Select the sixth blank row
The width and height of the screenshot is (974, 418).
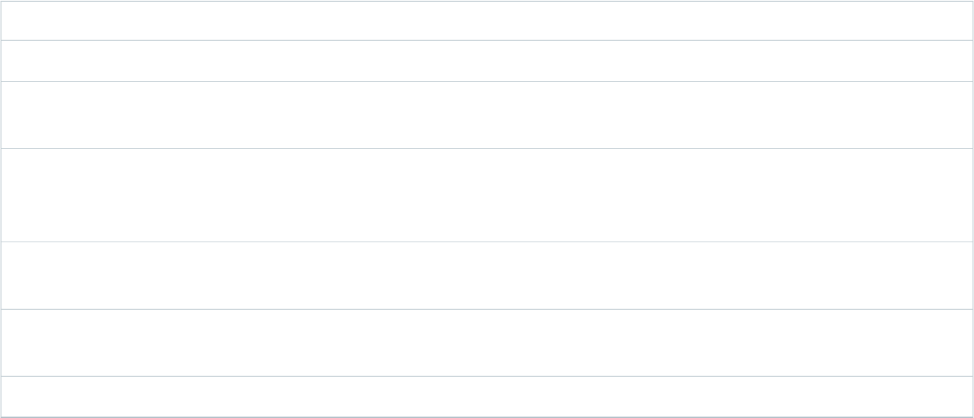coord(487,342)
